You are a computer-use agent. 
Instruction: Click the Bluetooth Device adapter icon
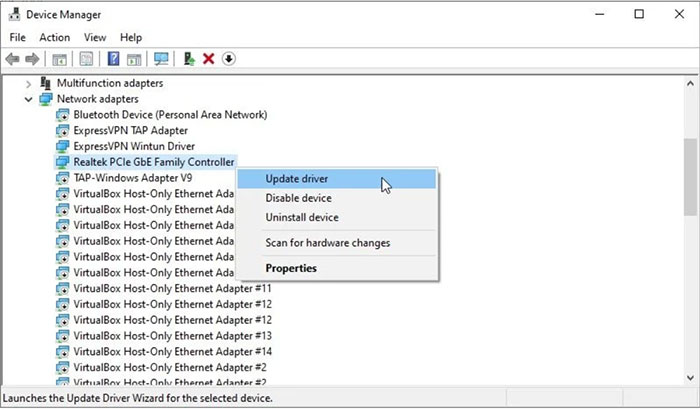[x=62, y=115]
